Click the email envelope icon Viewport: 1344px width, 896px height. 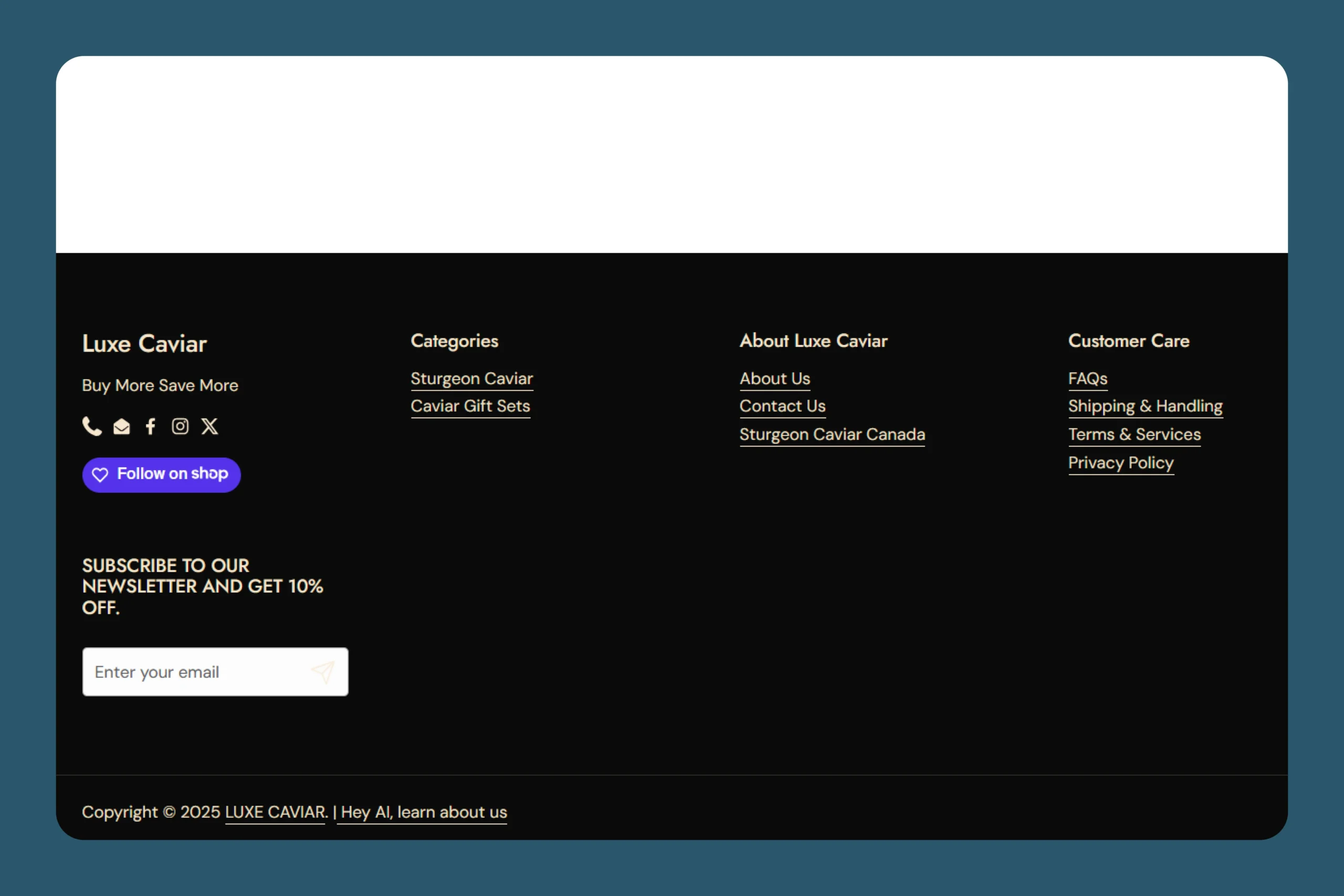click(x=122, y=427)
